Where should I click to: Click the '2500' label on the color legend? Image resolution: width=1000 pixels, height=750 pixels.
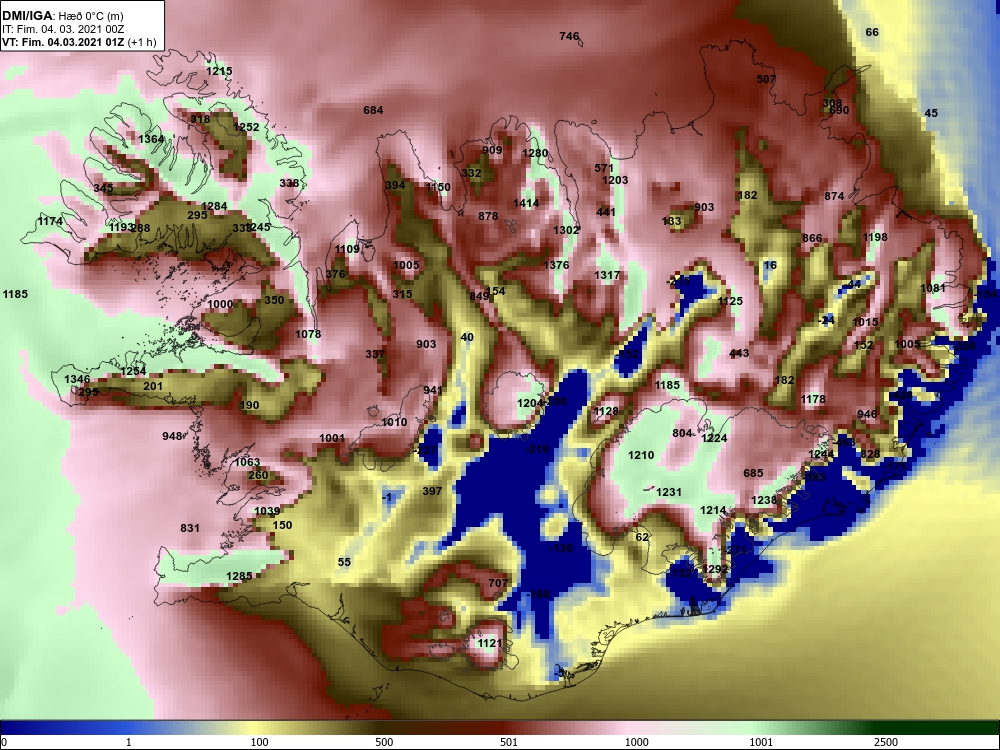885,742
